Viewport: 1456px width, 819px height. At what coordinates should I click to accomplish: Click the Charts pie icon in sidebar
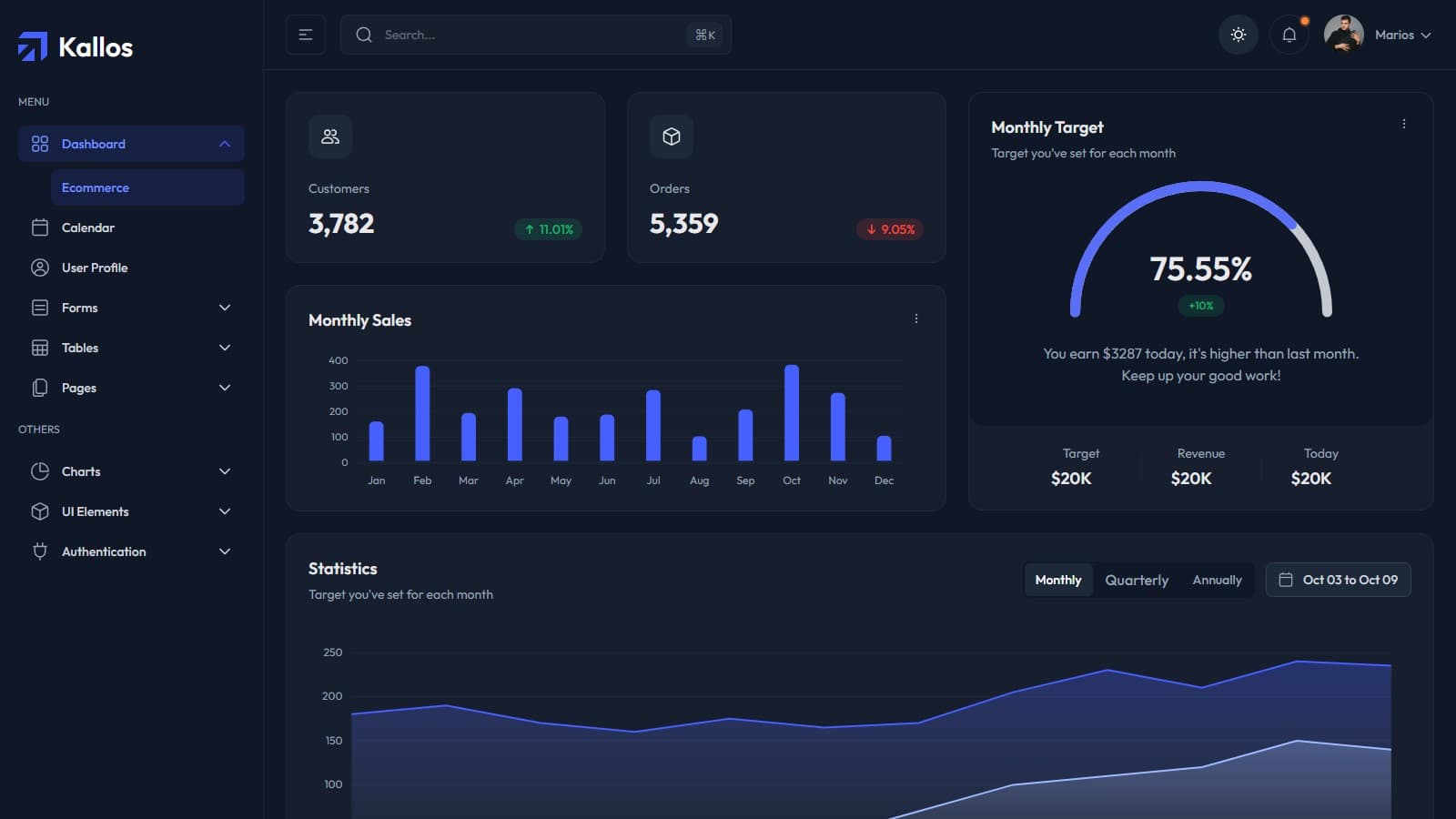point(40,471)
